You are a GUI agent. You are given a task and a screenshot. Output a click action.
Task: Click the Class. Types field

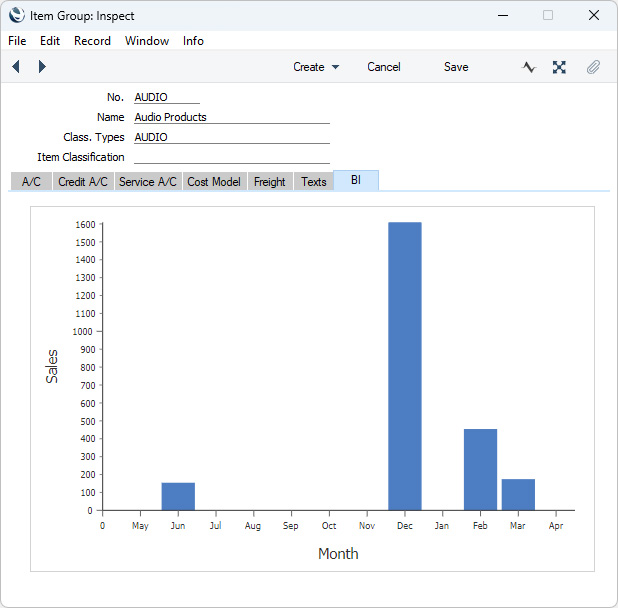tap(231, 137)
